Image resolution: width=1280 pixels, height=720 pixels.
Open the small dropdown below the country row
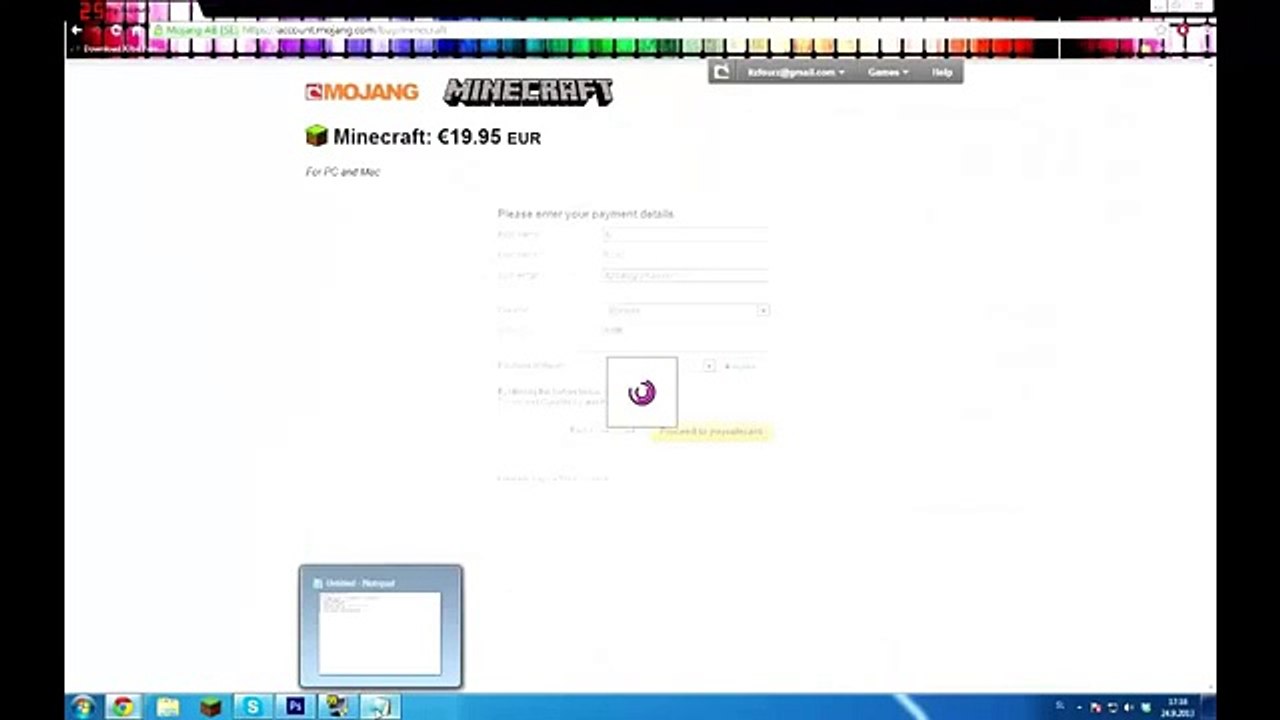(x=708, y=366)
